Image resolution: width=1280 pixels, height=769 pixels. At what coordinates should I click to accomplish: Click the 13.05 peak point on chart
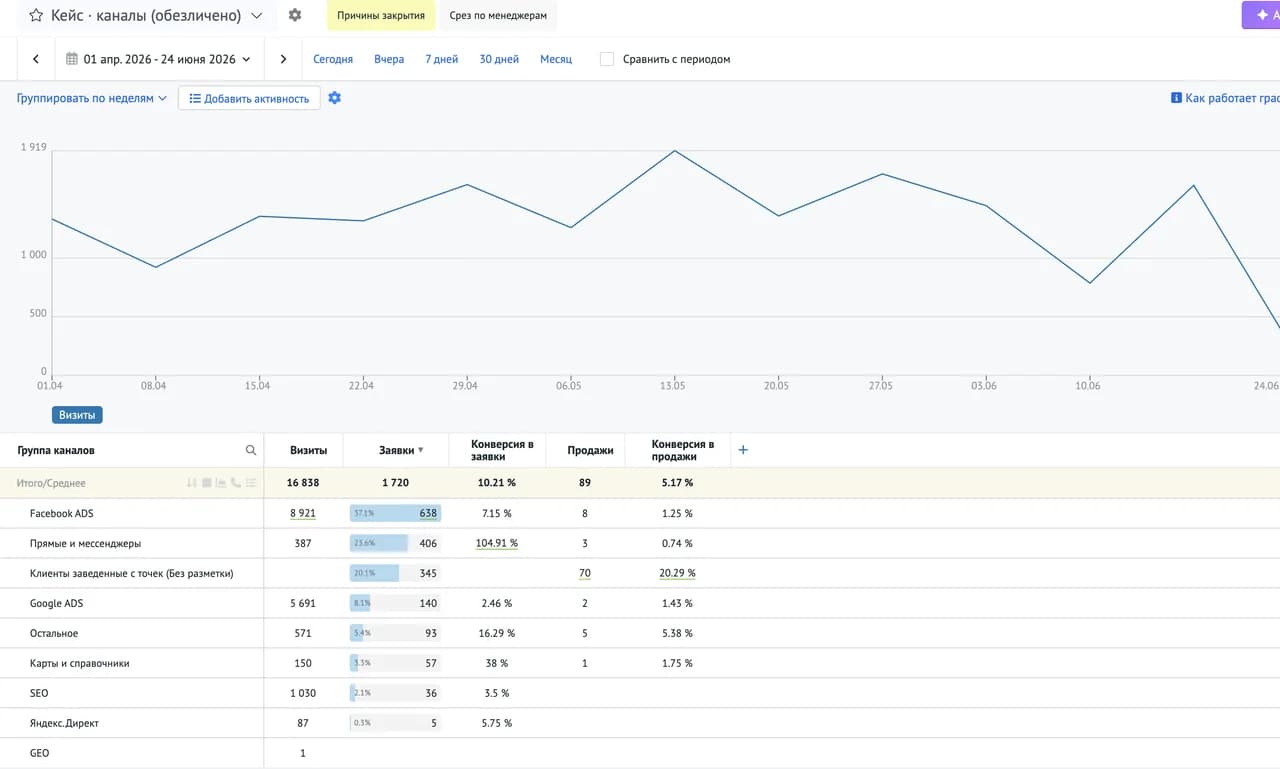[x=675, y=151]
